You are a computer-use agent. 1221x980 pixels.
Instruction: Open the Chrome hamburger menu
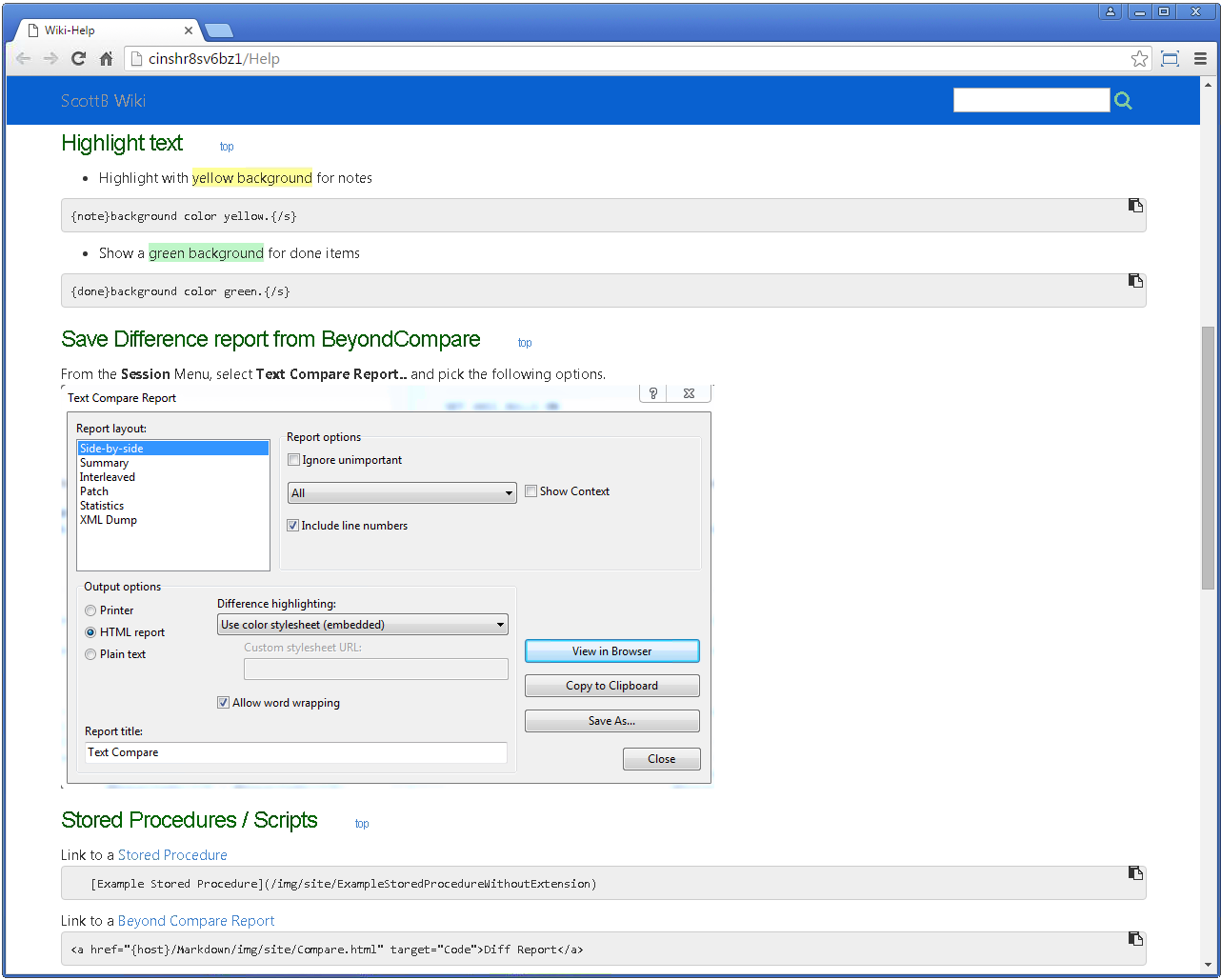1200,59
